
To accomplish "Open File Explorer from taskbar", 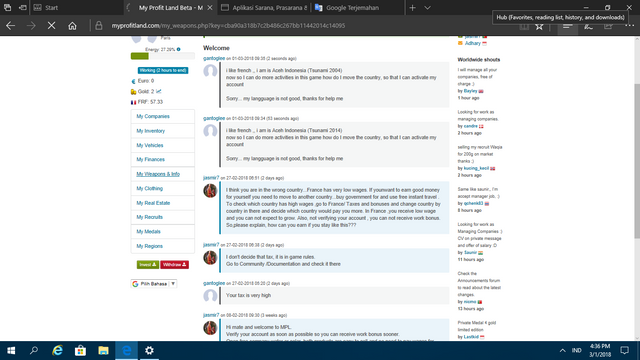I will click(103, 351).
